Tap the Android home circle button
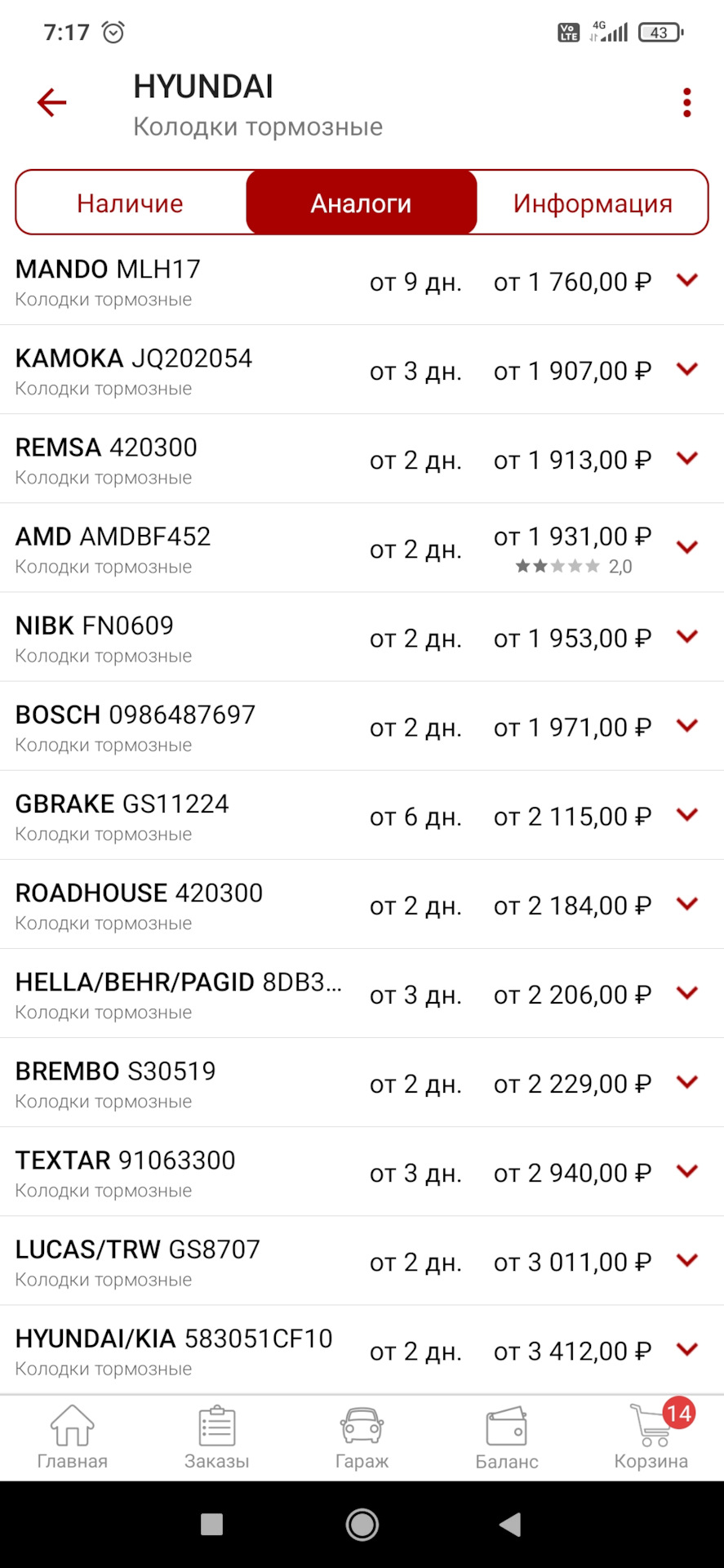 [x=362, y=1524]
